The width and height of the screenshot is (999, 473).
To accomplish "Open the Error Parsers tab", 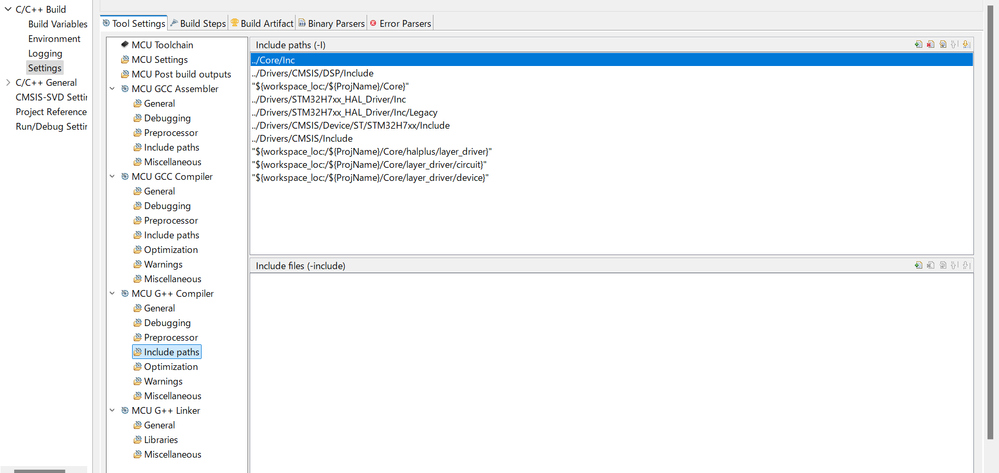I will pos(400,23).
